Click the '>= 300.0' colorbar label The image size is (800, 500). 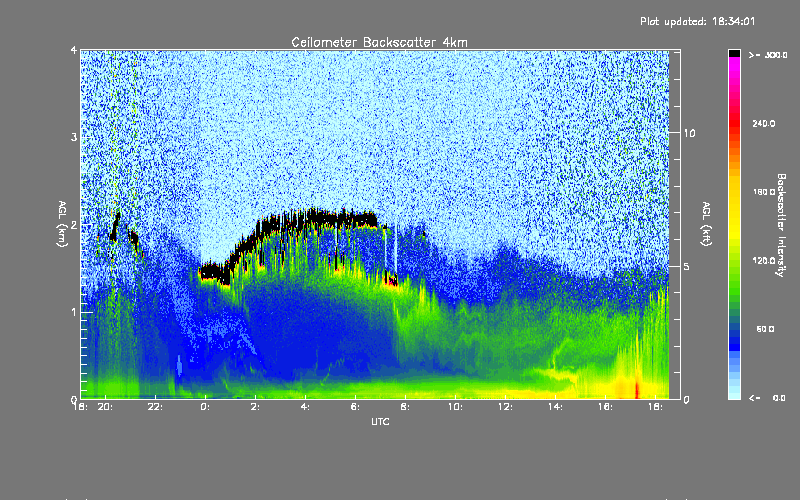tap(768, 55)
